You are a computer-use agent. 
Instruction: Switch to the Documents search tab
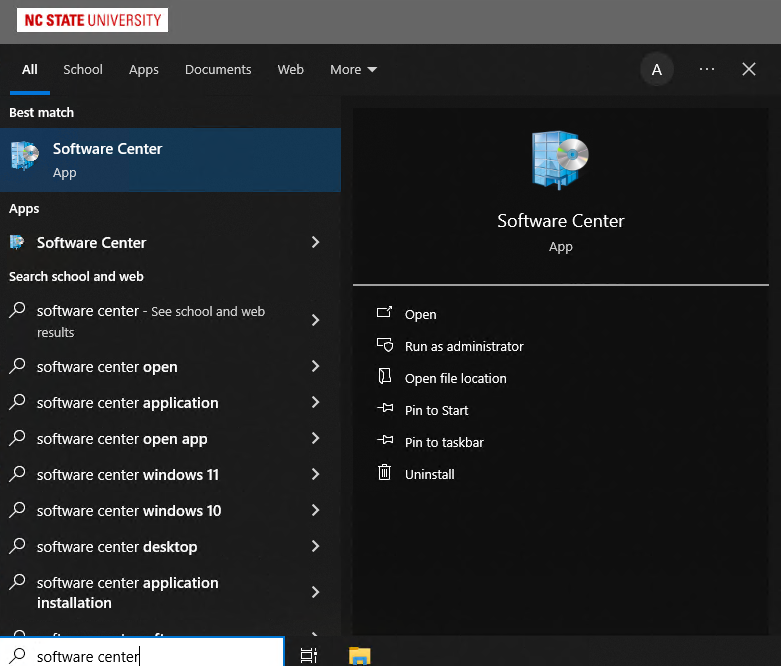coord(218,69)
